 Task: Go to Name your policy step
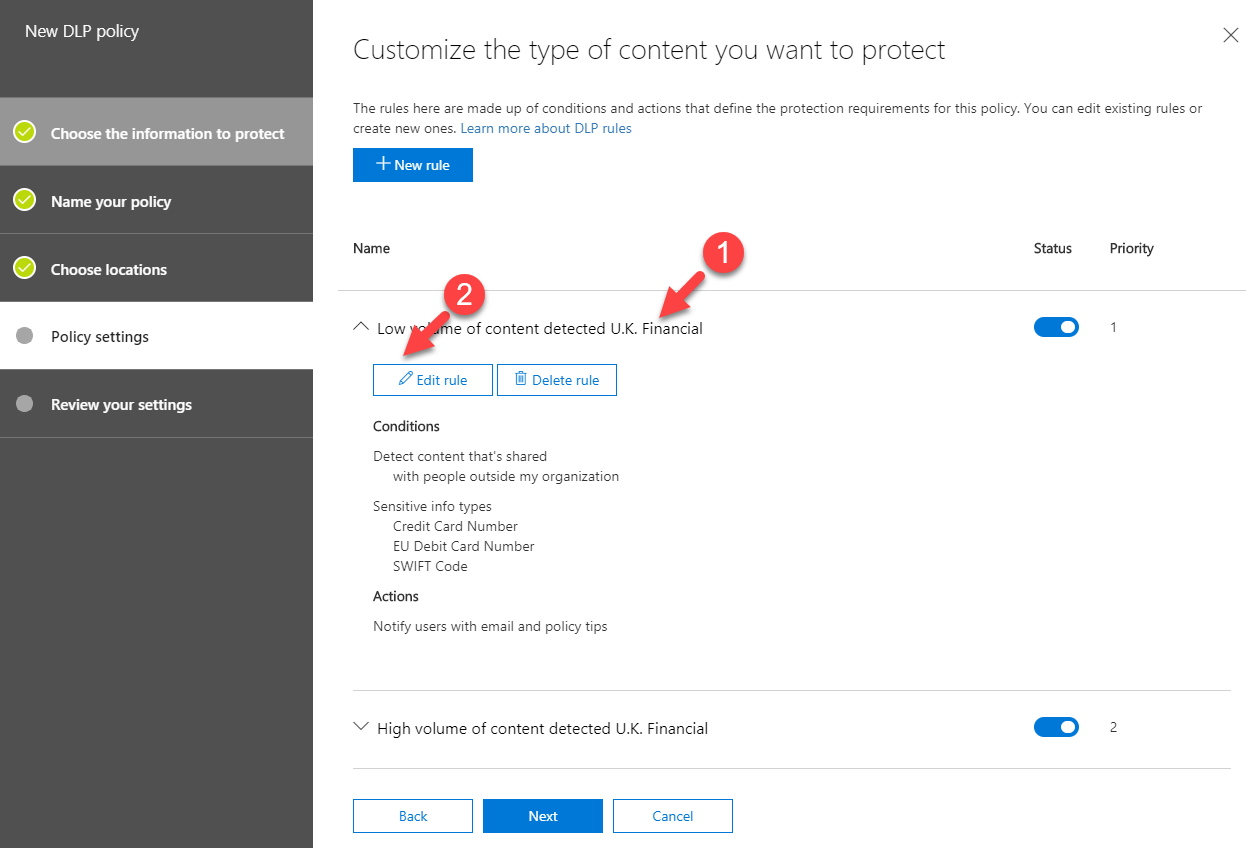click(156, 200)
